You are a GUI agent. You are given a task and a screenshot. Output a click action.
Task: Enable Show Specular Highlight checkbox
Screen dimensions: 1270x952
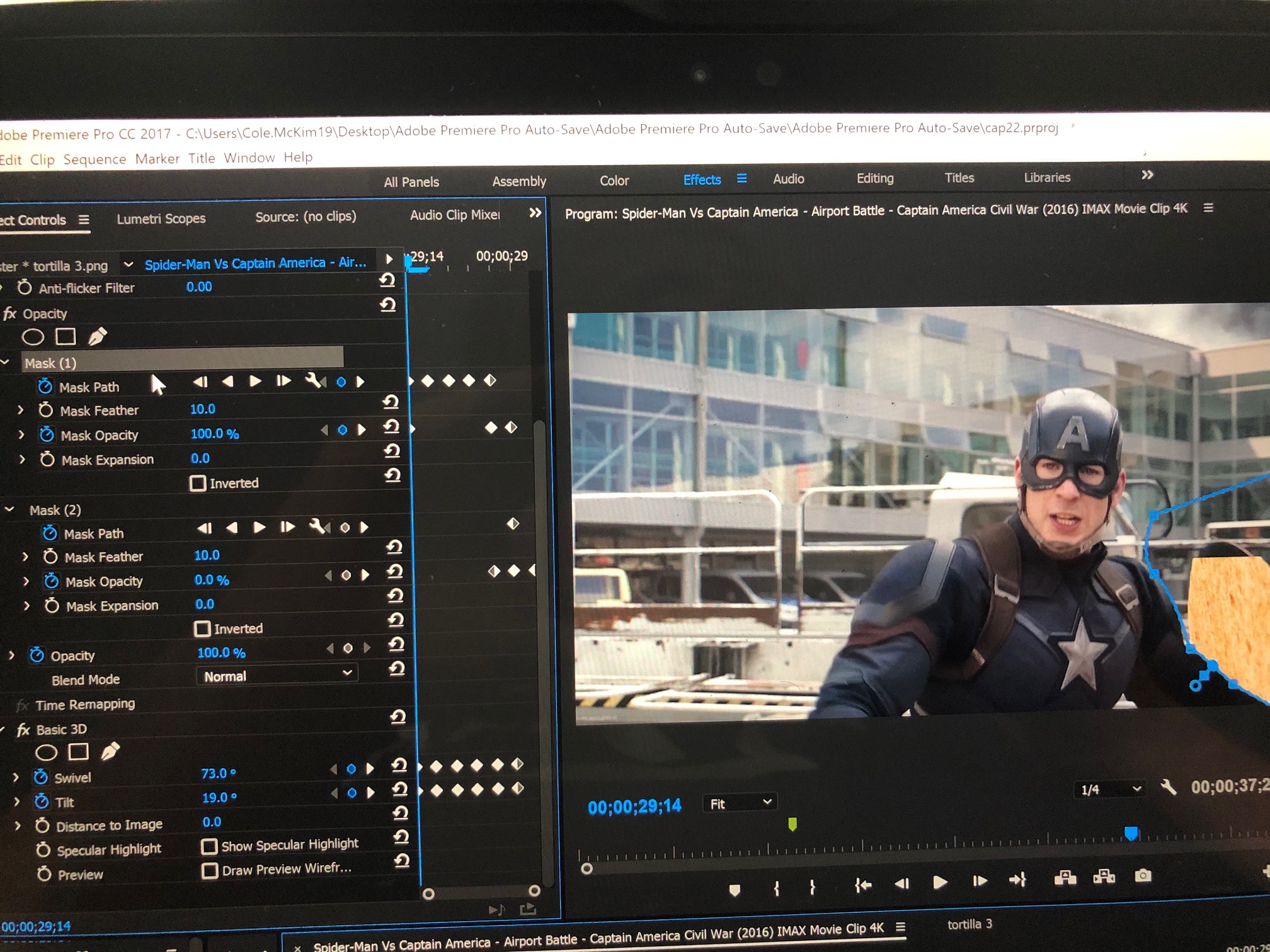pyautogui.click(x=209, y=846)
